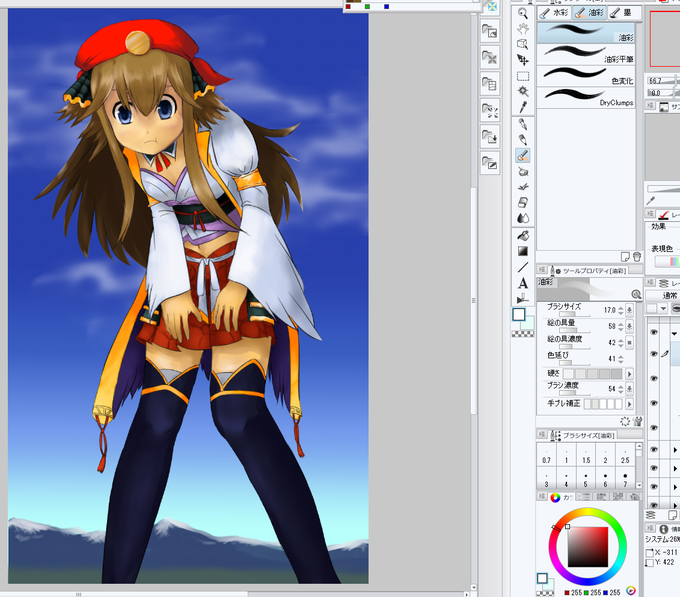680x597 pixels.
Task: Collapse the open layer folder down arrow
Action: point(674,333)
